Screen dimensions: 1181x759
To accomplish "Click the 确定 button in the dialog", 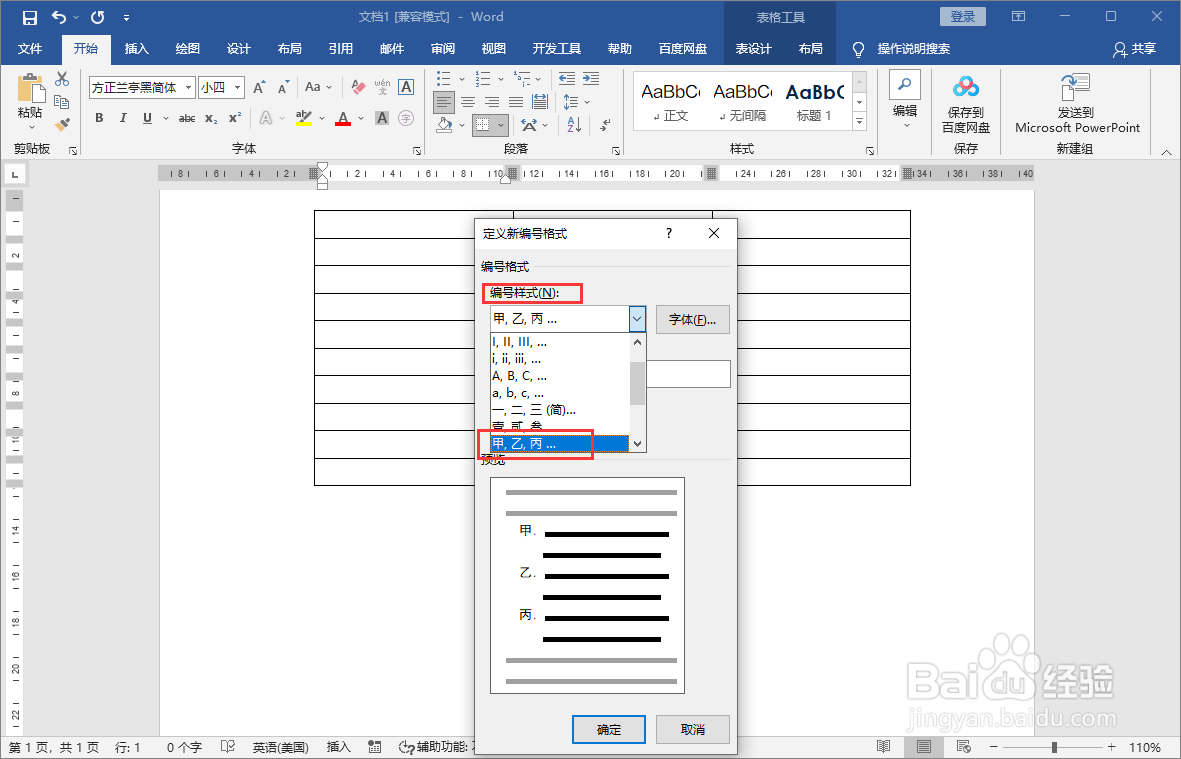I will pos(608,729).
